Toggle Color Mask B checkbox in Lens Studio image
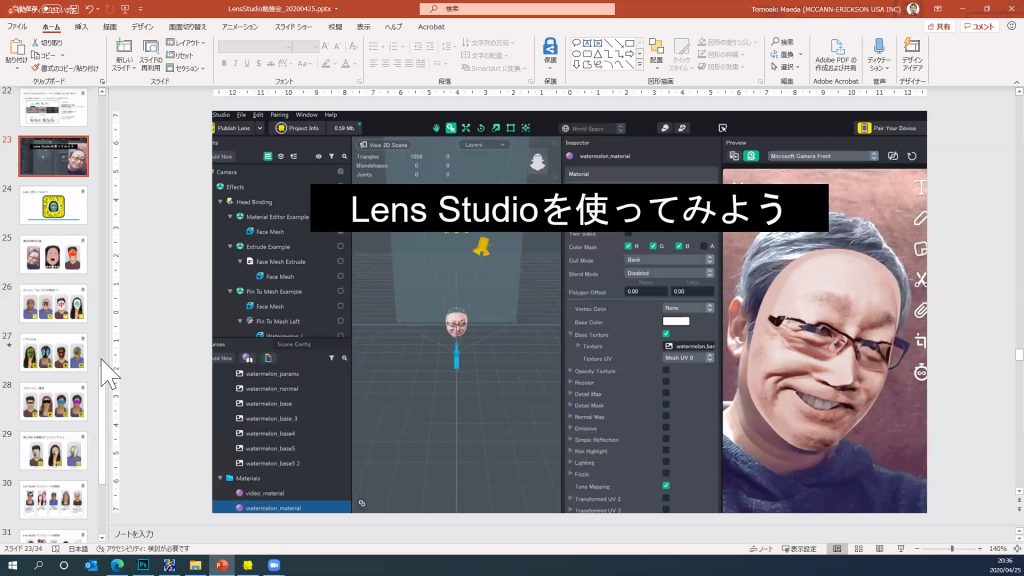This screenshot has width=1024, height=576. pos(679,246)
